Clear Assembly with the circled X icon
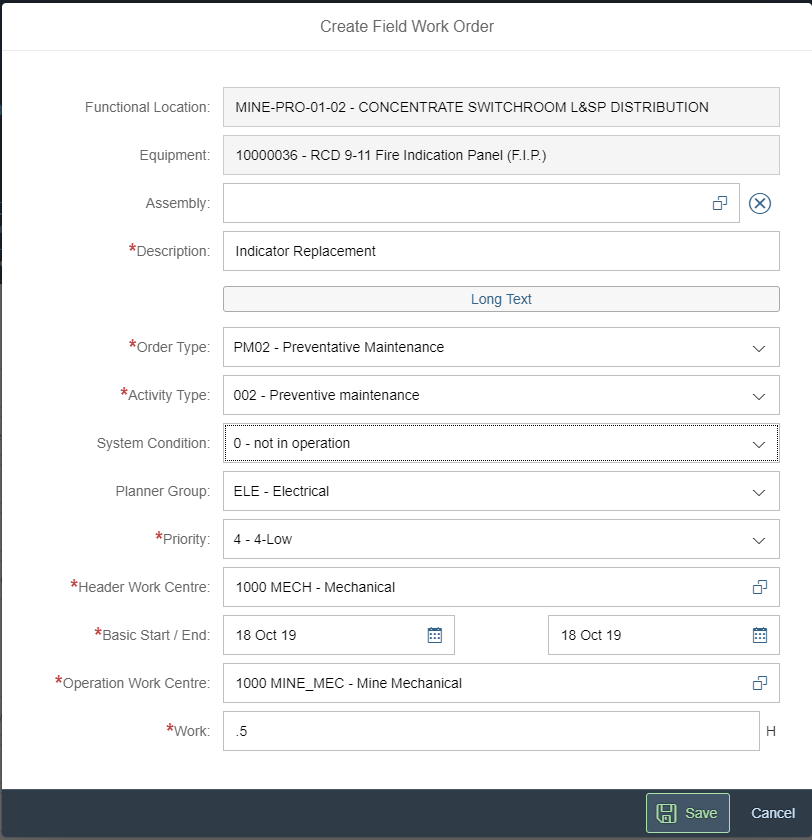The width and height of the screenshot is (812, 840). (x=760, y=204)
